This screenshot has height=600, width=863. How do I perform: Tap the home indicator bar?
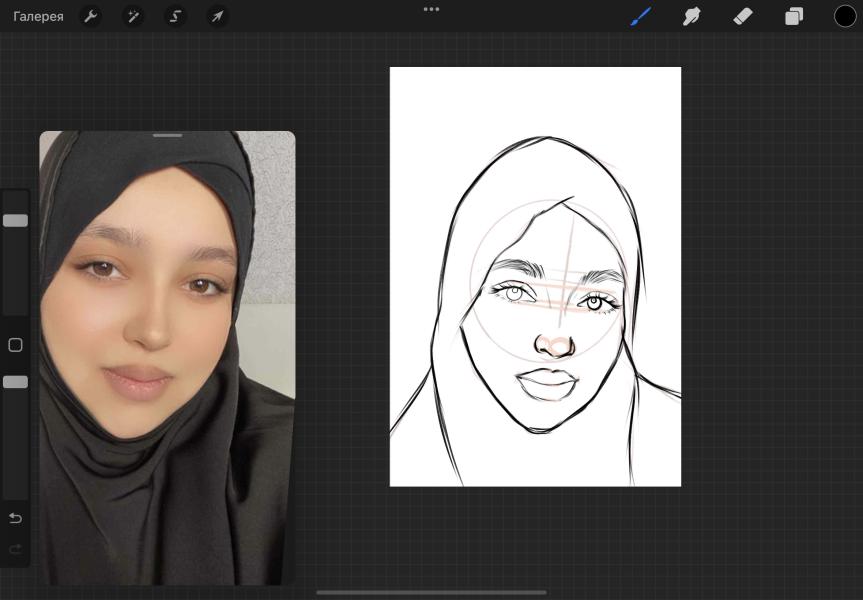point(432,593)
